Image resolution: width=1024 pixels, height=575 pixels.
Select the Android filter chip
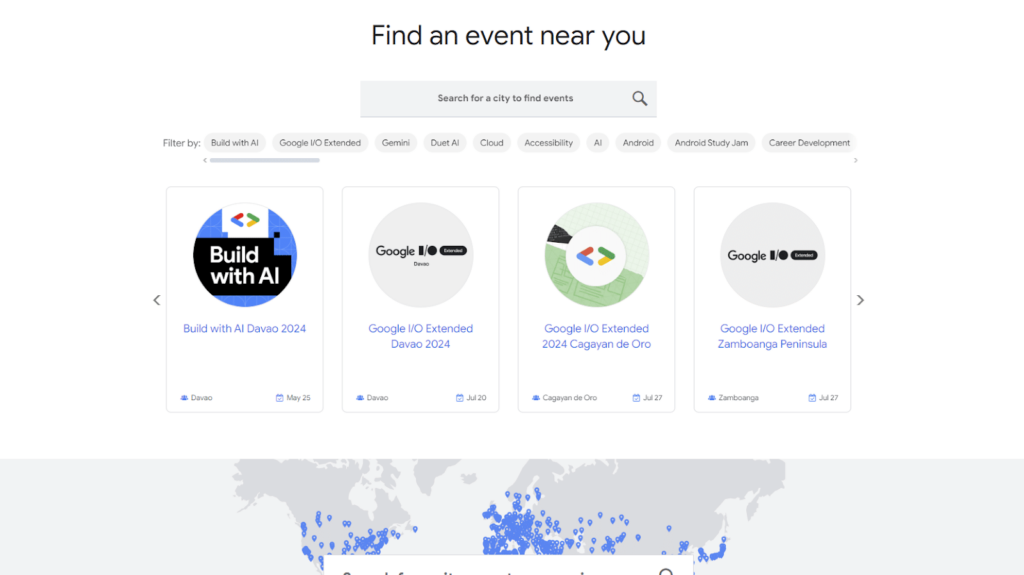point(638,142)
